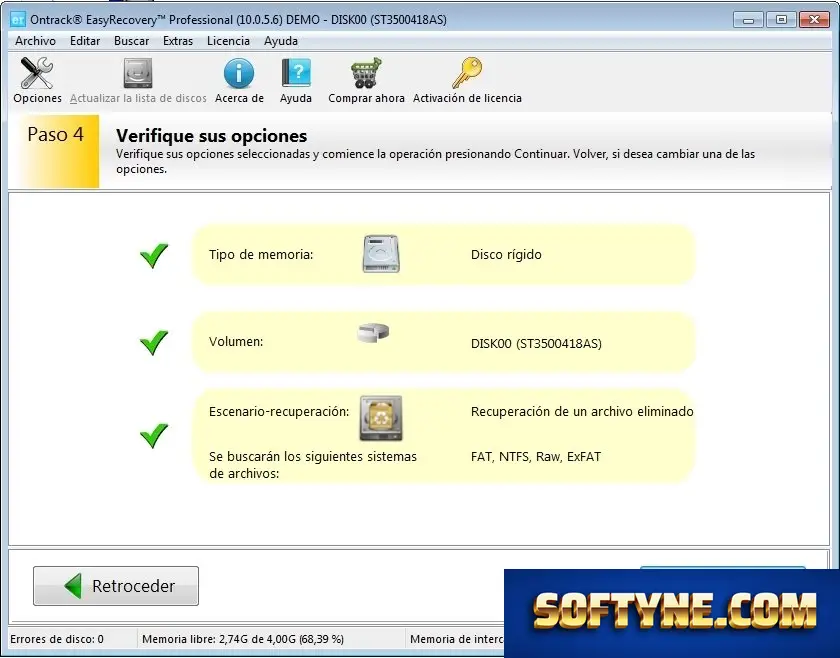The height and width of the screenshot is (658, 840).
Task: Open the Extras menu
Action: click(178, 41)
